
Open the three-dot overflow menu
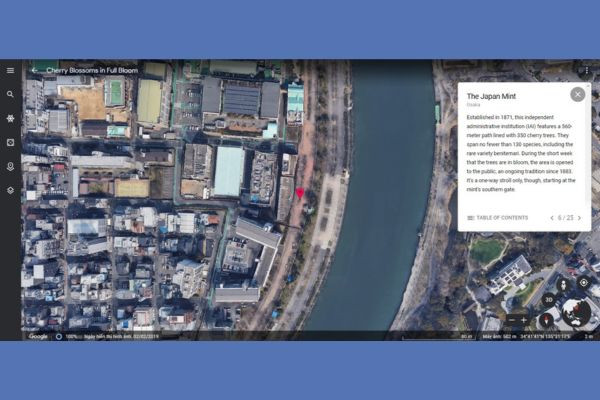pos(587,70)
